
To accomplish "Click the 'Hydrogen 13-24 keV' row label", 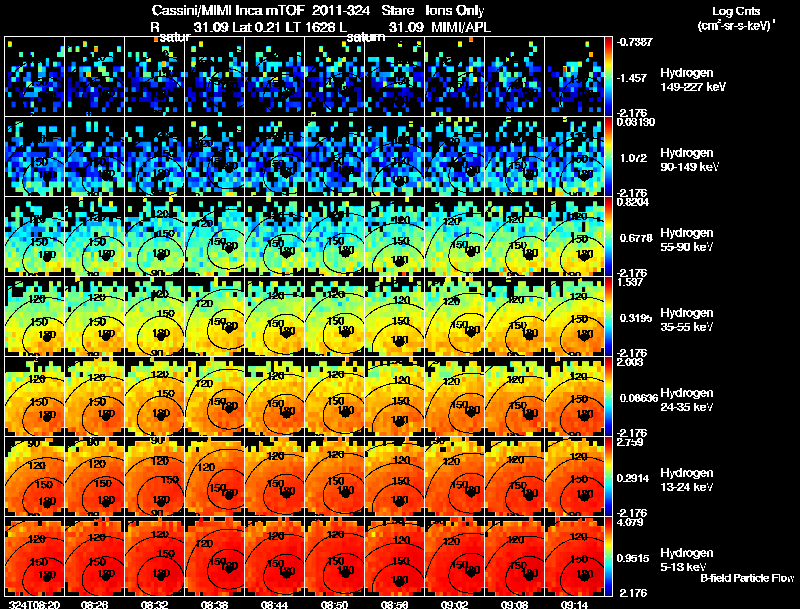I will (x=687, y=480).
